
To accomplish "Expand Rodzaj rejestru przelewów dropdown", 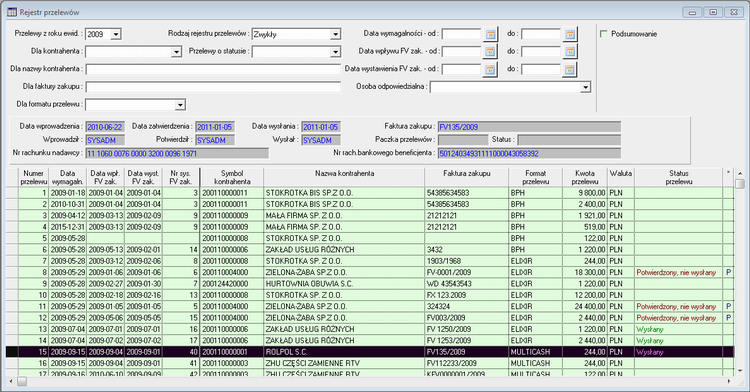I will 335,34.
